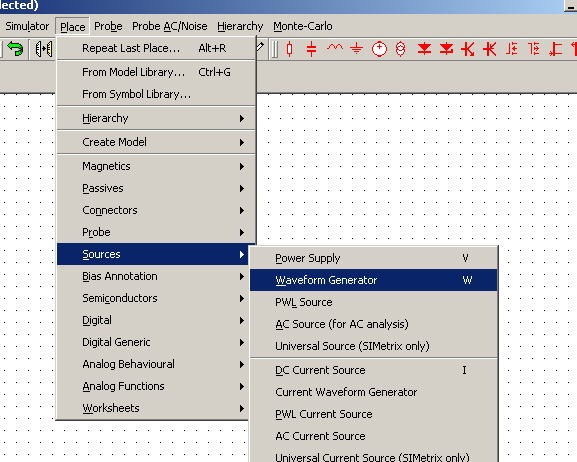Select the diode symbol in toolbar
Viewport: 577px width, 462px height.
tap(424, 49)
